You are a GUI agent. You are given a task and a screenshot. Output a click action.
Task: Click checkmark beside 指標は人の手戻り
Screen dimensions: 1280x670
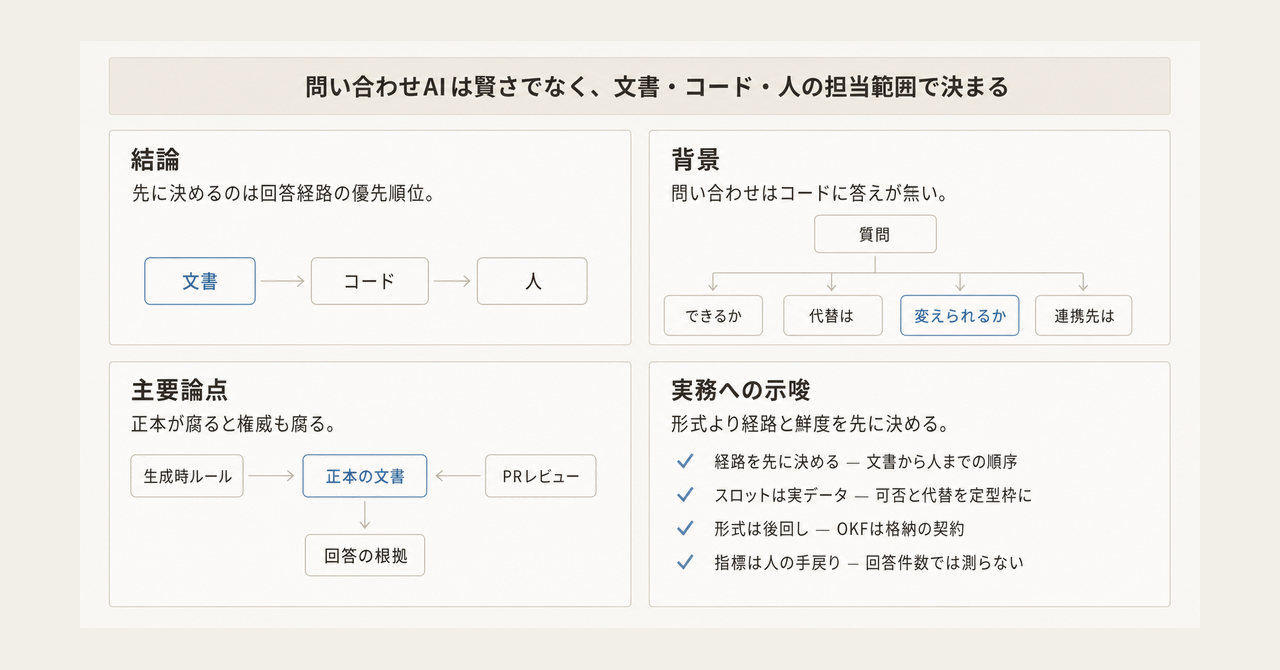click(x=685, y=562)
